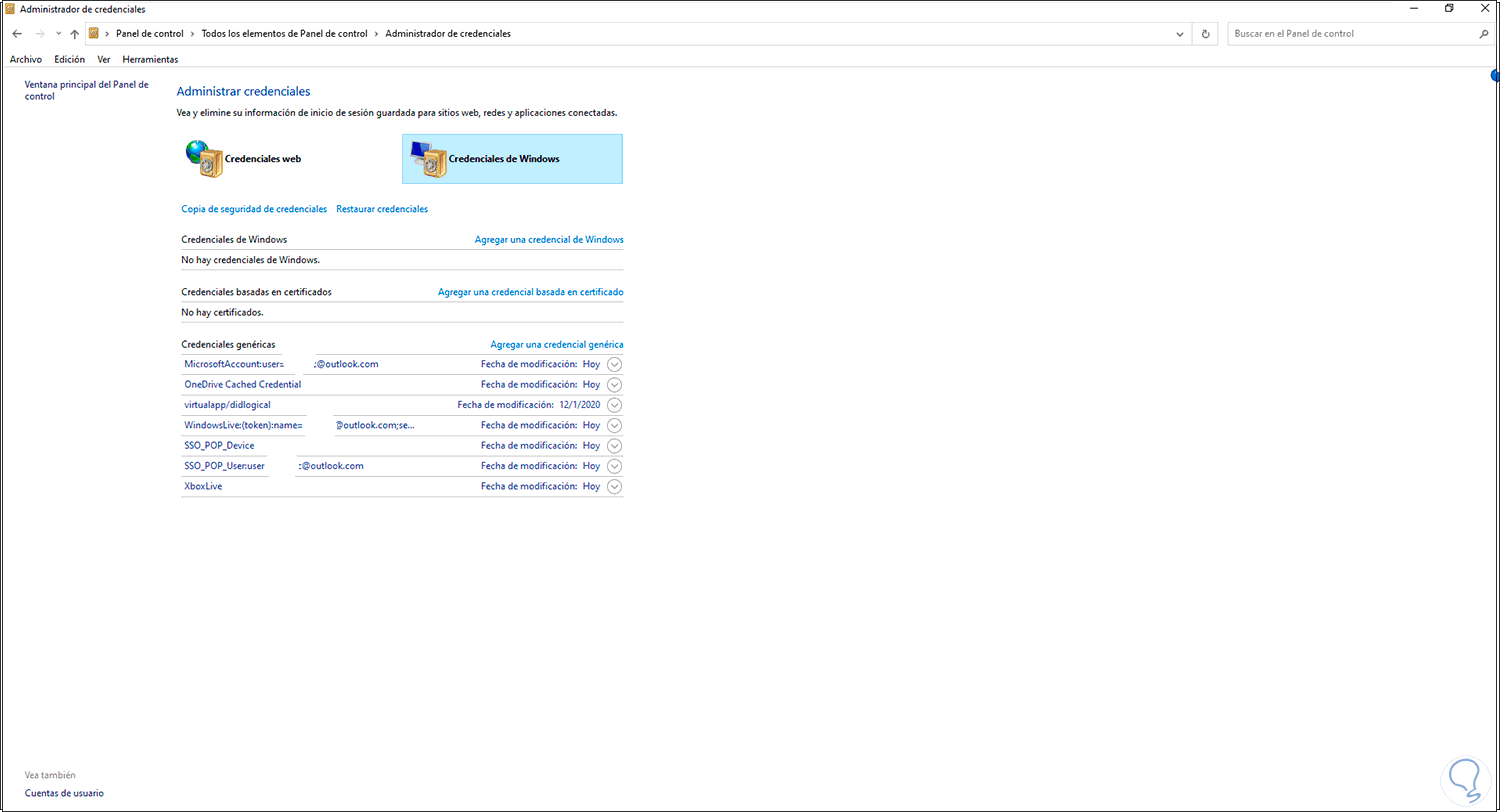Click Agregar una credencial genérica
The height and width of the screenshot is (812, 1500).
click(x=557, y=344)
